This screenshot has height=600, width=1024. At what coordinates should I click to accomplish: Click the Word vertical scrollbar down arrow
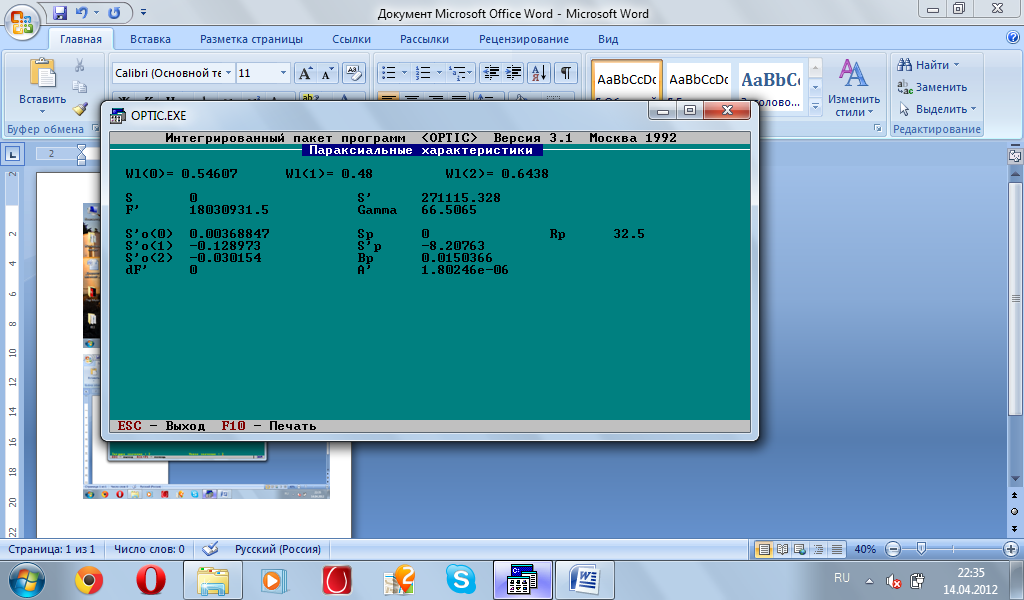pyautogui.click(x=1015, y=479)
